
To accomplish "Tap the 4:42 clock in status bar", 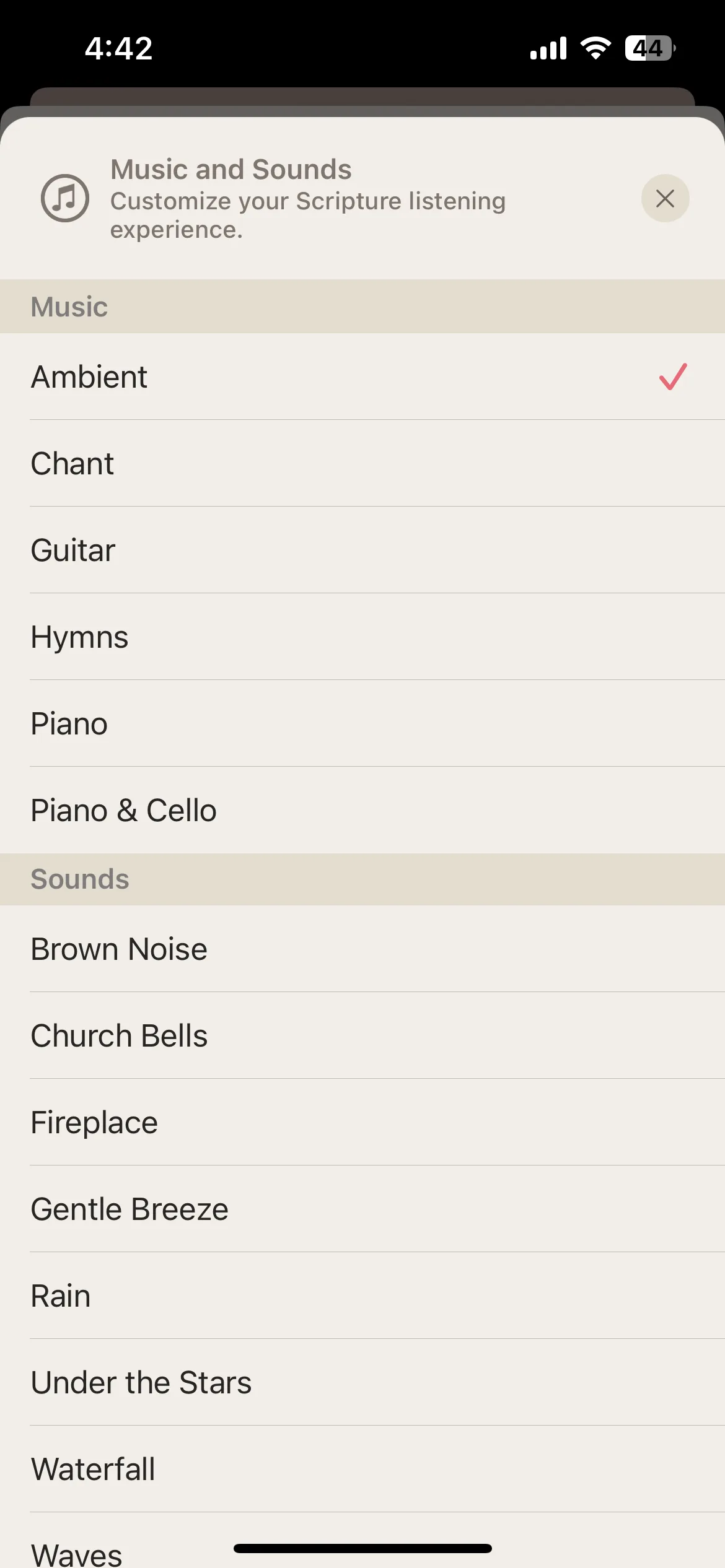I will [x=118, y=48].
